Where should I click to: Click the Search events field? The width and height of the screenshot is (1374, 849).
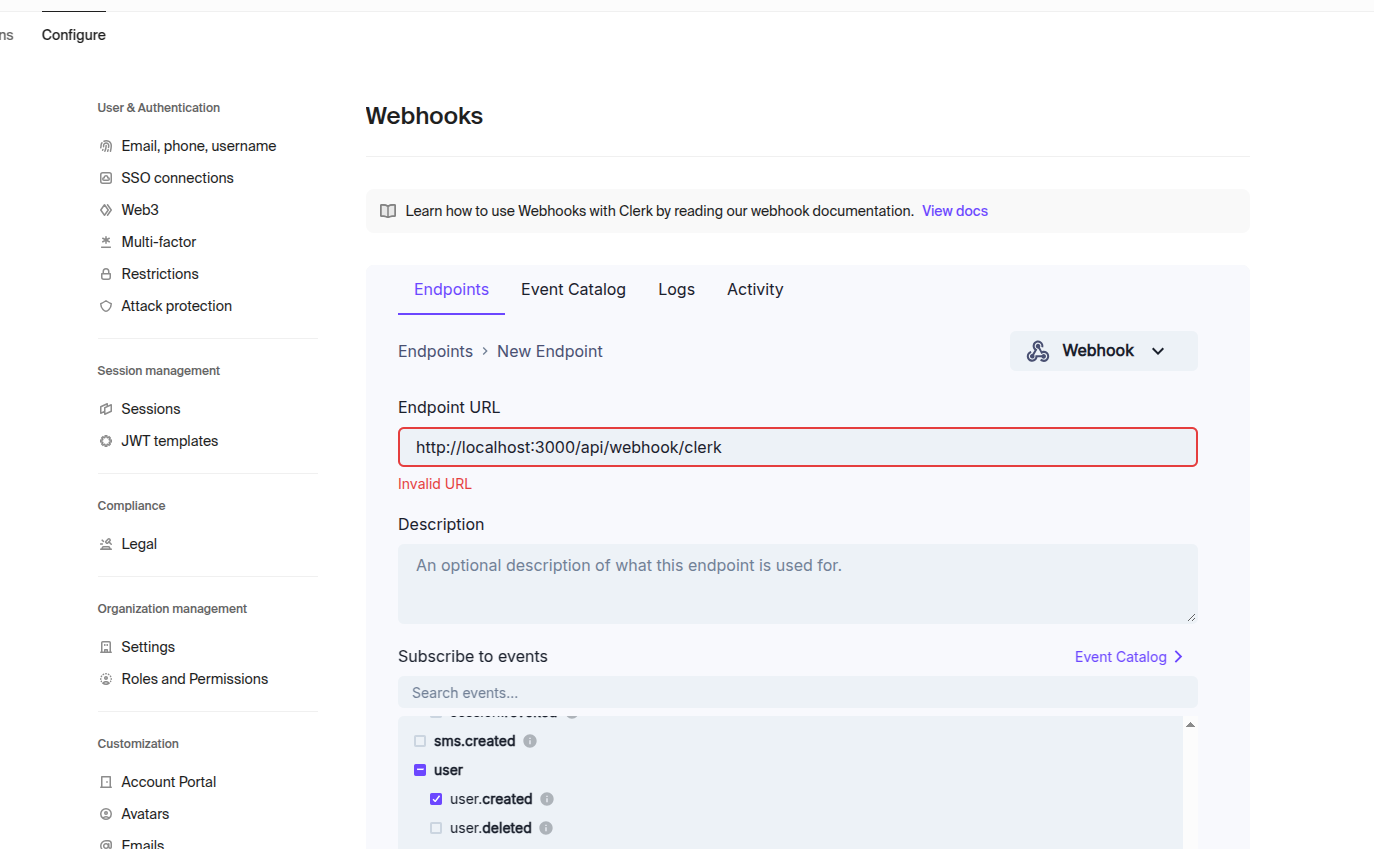pyautogui.click(x=798, y=692)
